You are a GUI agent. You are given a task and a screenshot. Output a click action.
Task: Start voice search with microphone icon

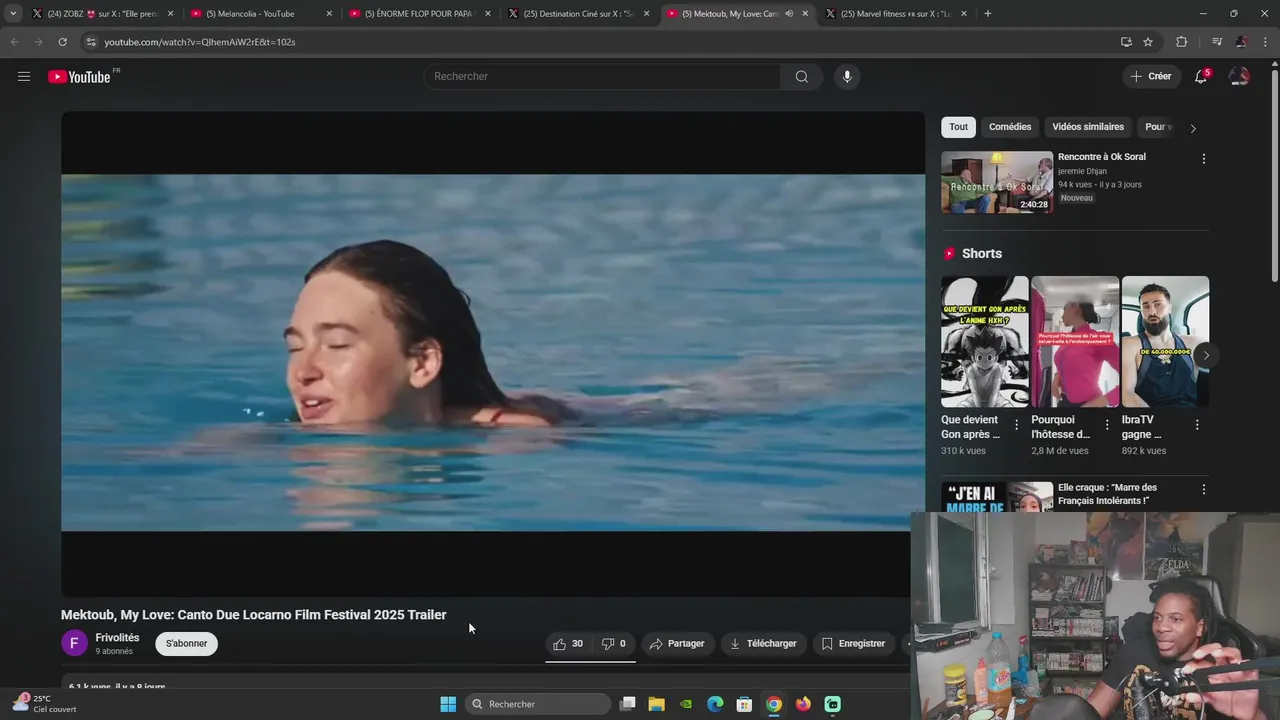point(847,76)
